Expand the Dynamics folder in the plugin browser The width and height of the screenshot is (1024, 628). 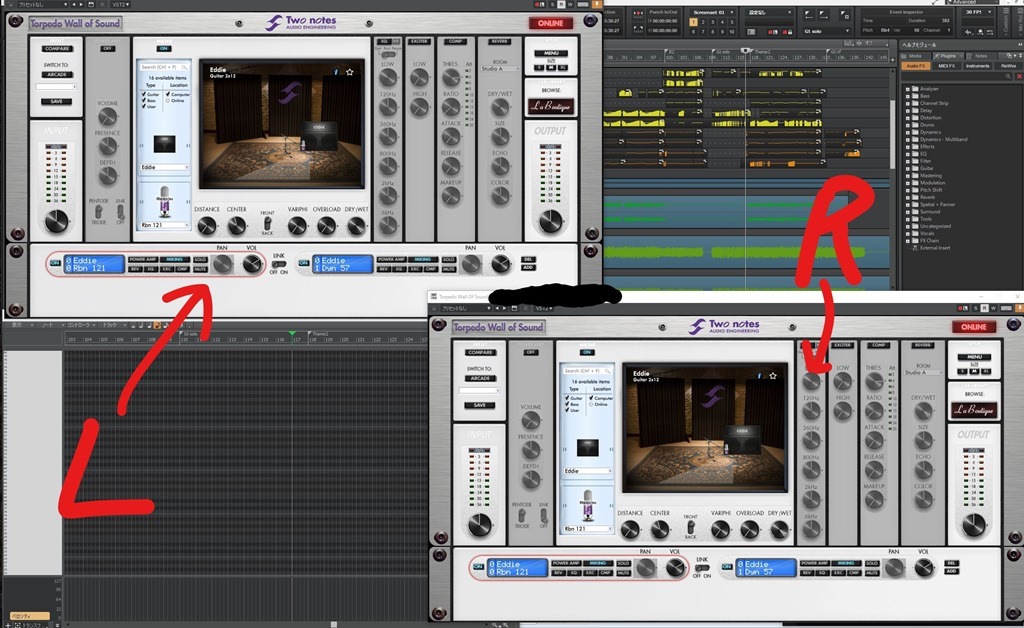pos(908,132)
